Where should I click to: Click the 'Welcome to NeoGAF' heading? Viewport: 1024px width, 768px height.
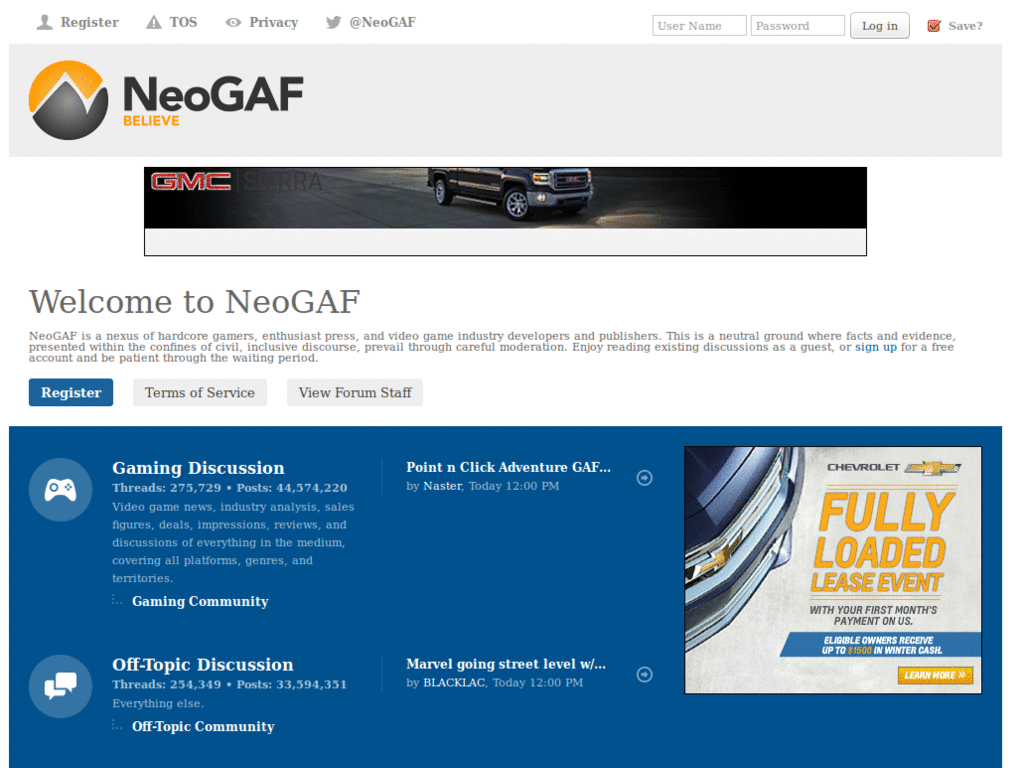[x=195, y=302]
